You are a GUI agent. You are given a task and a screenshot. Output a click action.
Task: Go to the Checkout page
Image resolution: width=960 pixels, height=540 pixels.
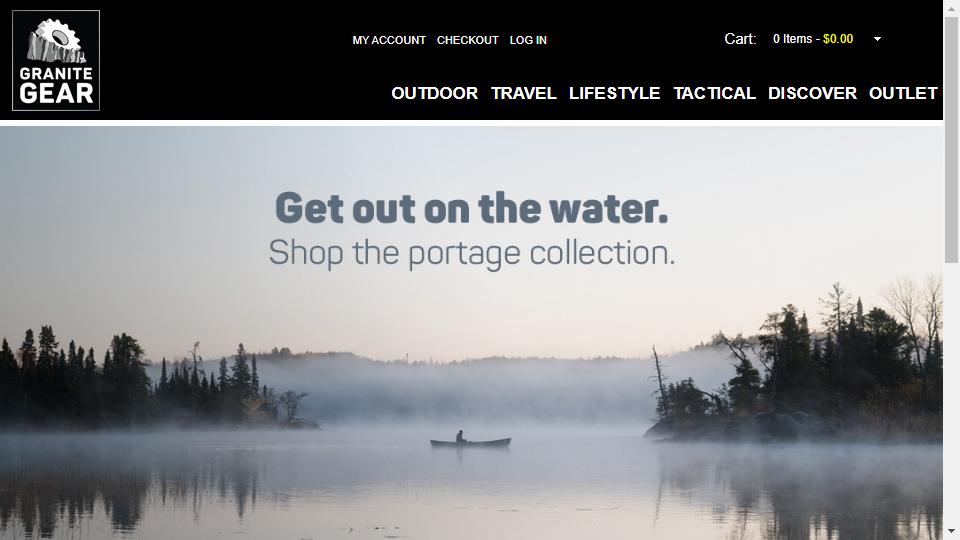tap(468, 40)
